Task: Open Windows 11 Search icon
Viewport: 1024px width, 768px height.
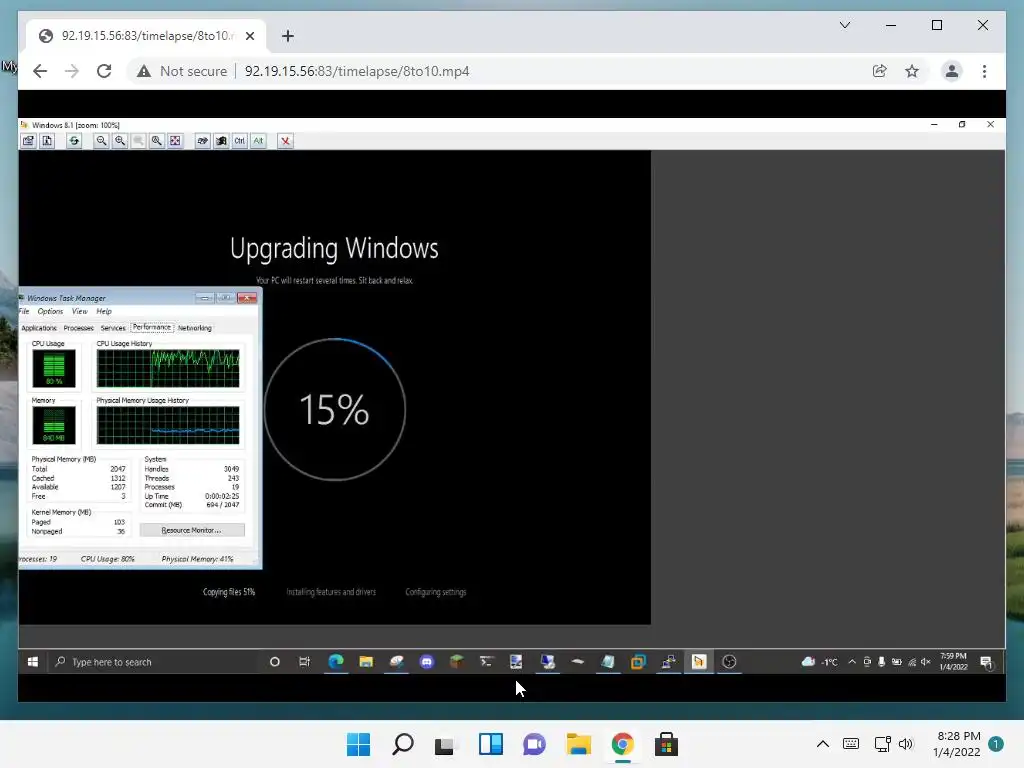Action: click(x=402, y=744)
